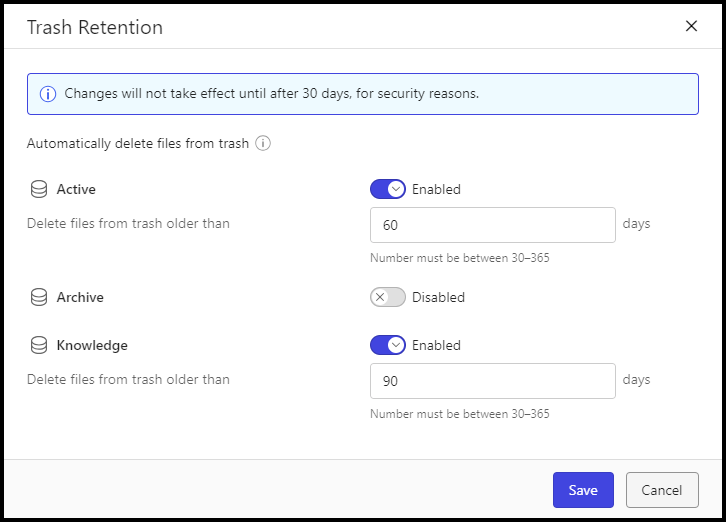Click the Knowledge days input showing 90

(493, 381)
